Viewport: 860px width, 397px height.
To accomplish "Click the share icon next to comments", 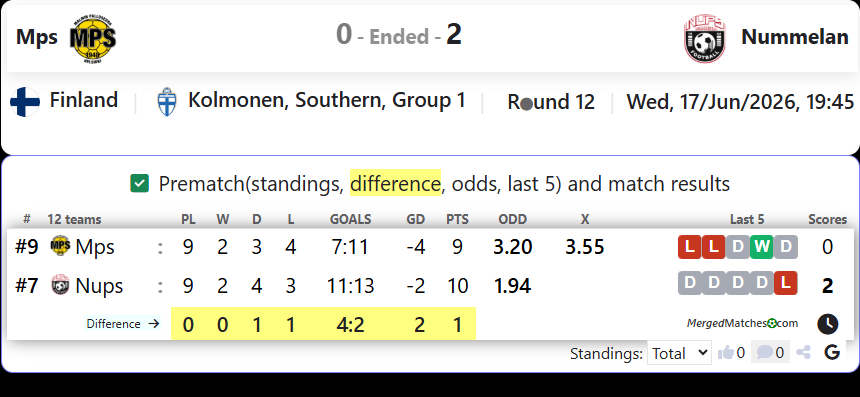I will point(804,353).
